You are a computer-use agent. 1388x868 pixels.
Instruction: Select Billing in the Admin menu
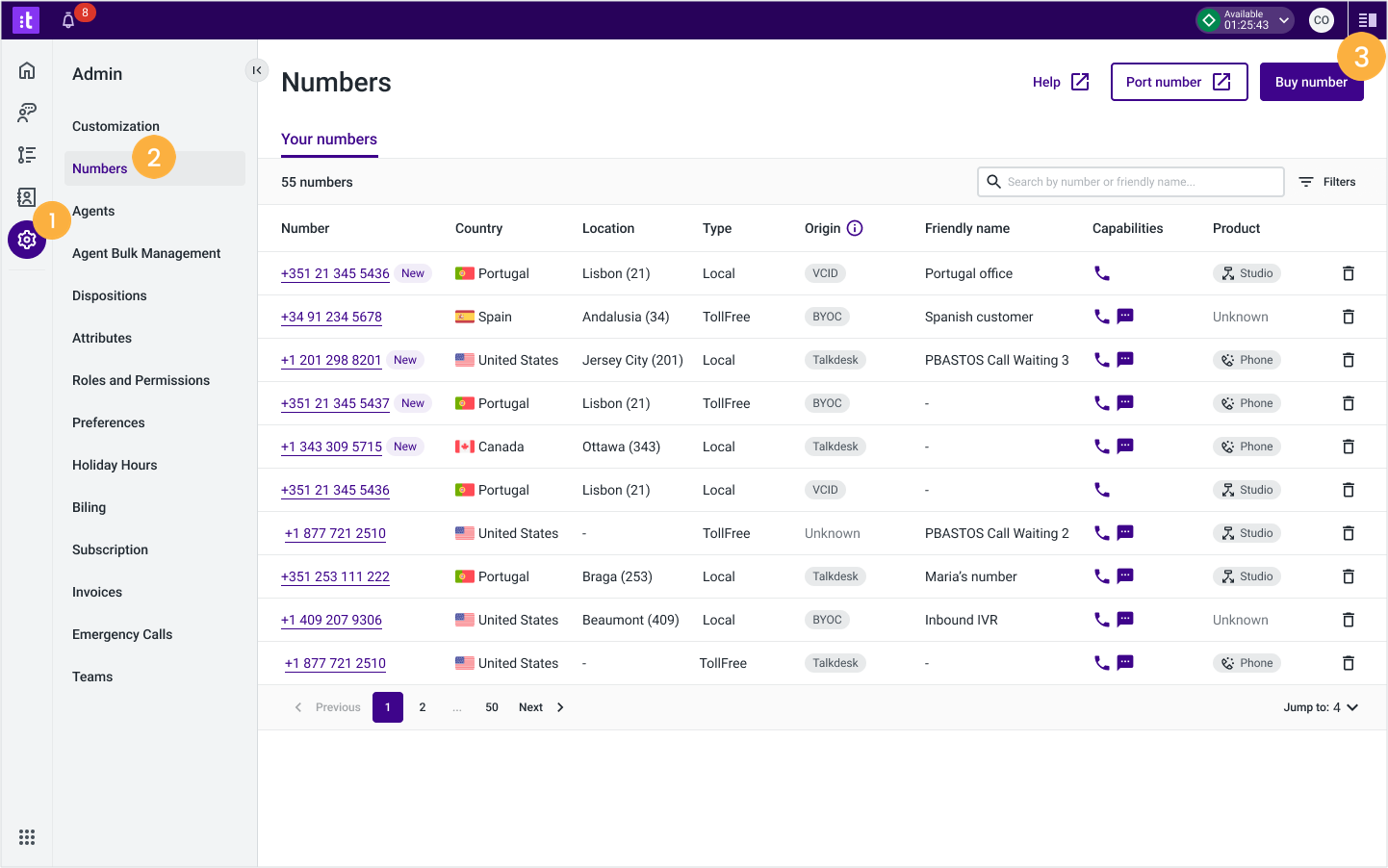[89, 507]
